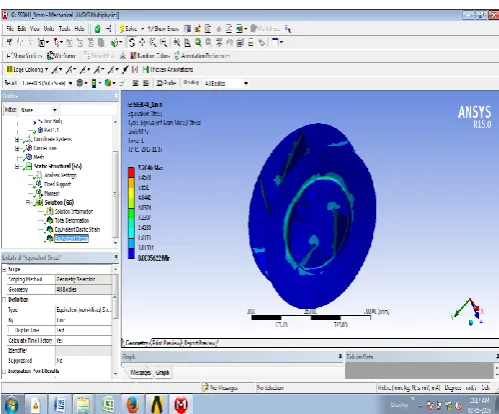This screenshot has width=499, height=414.
Task: Open contours style dropdown
Action: (x=96, y=83)
